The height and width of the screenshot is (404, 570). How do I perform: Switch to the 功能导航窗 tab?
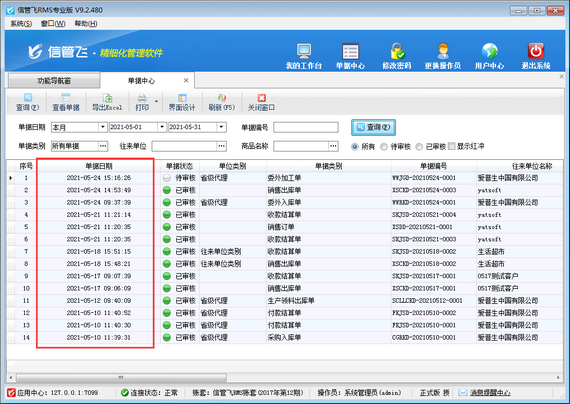(54, 81)
